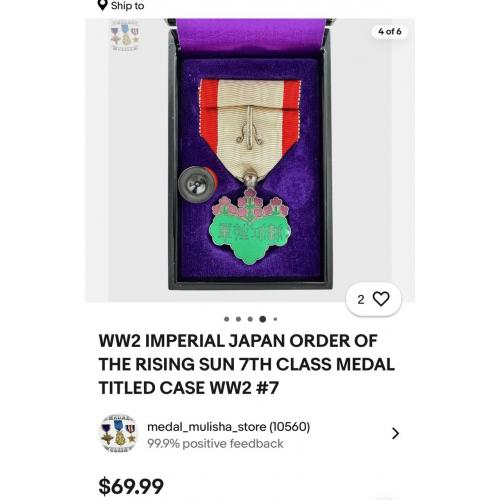Click the heart watchlist icon
Viewport: 500px width, 500px height.
coord(381,298)
